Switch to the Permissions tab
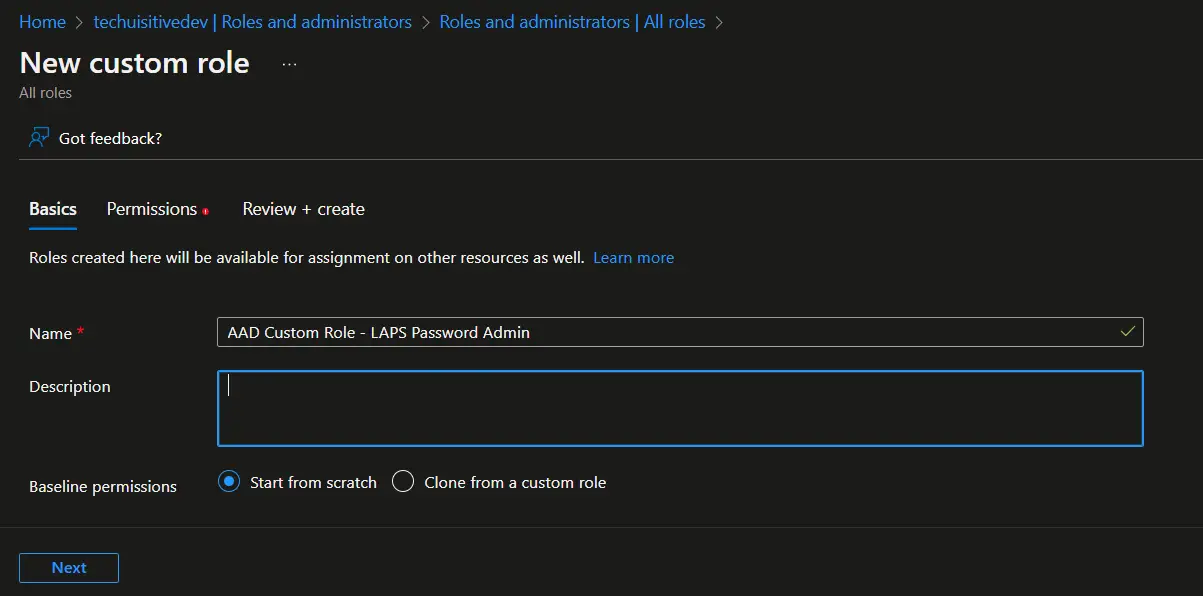This screenshot has height=596, width=1203. (x=150, y=209)
